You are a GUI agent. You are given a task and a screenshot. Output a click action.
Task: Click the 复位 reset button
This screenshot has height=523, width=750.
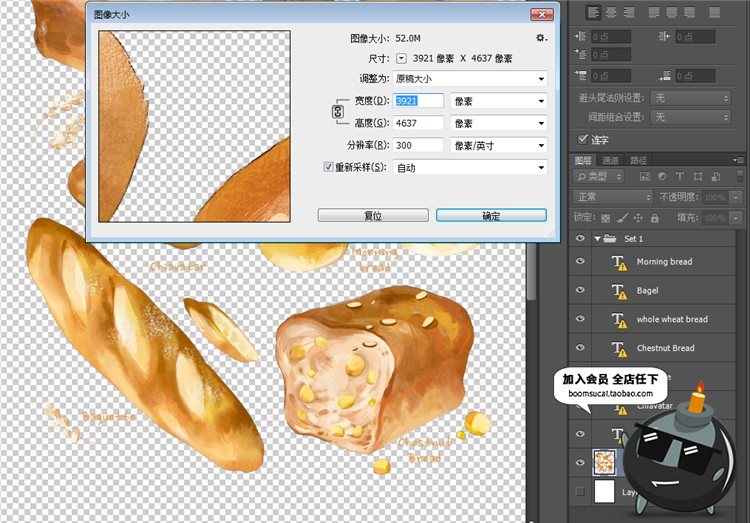(x=373, y=215)
